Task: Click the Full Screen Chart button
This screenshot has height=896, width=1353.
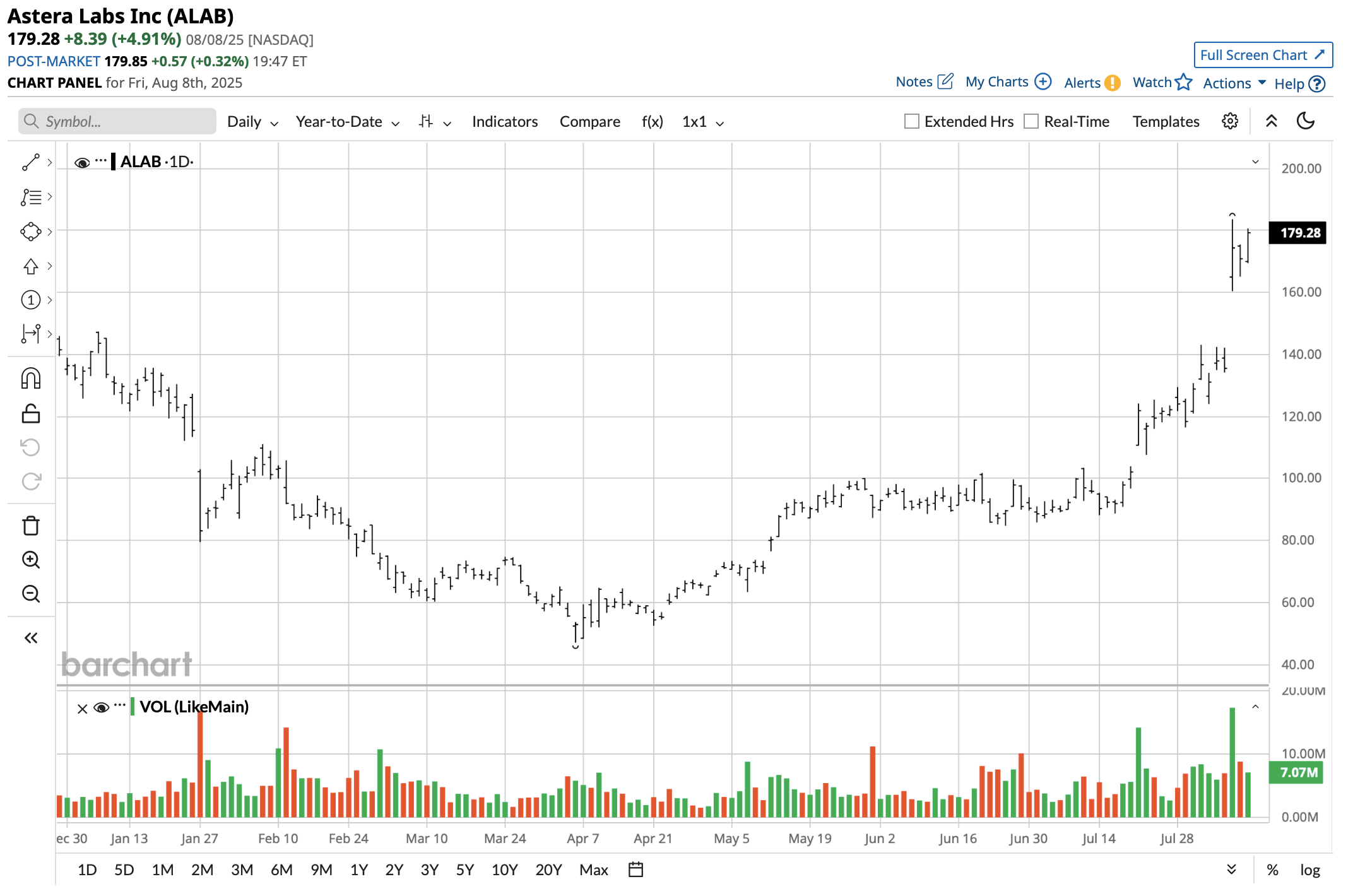Action: (1263, 55)
